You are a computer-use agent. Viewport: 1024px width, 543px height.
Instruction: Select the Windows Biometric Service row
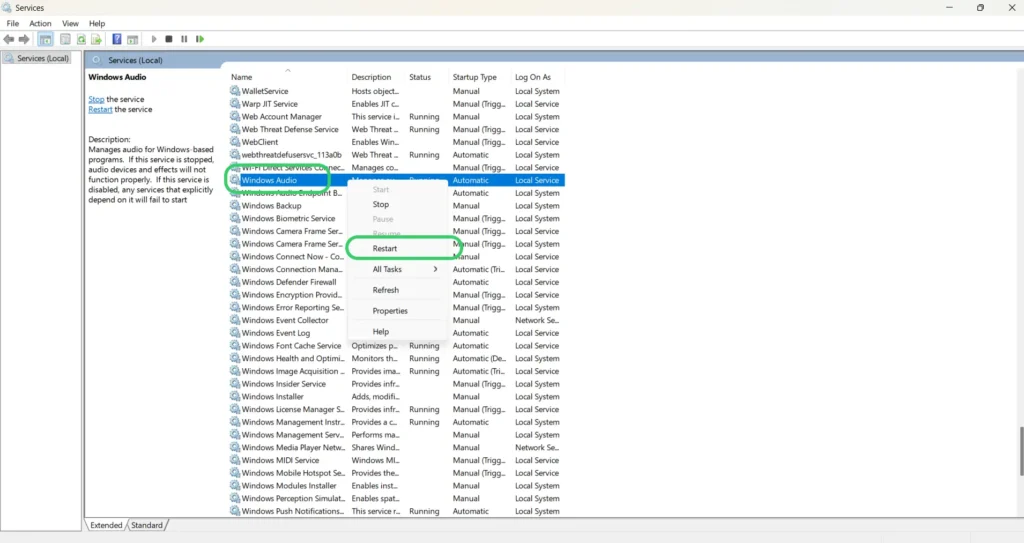coord(396,218)
